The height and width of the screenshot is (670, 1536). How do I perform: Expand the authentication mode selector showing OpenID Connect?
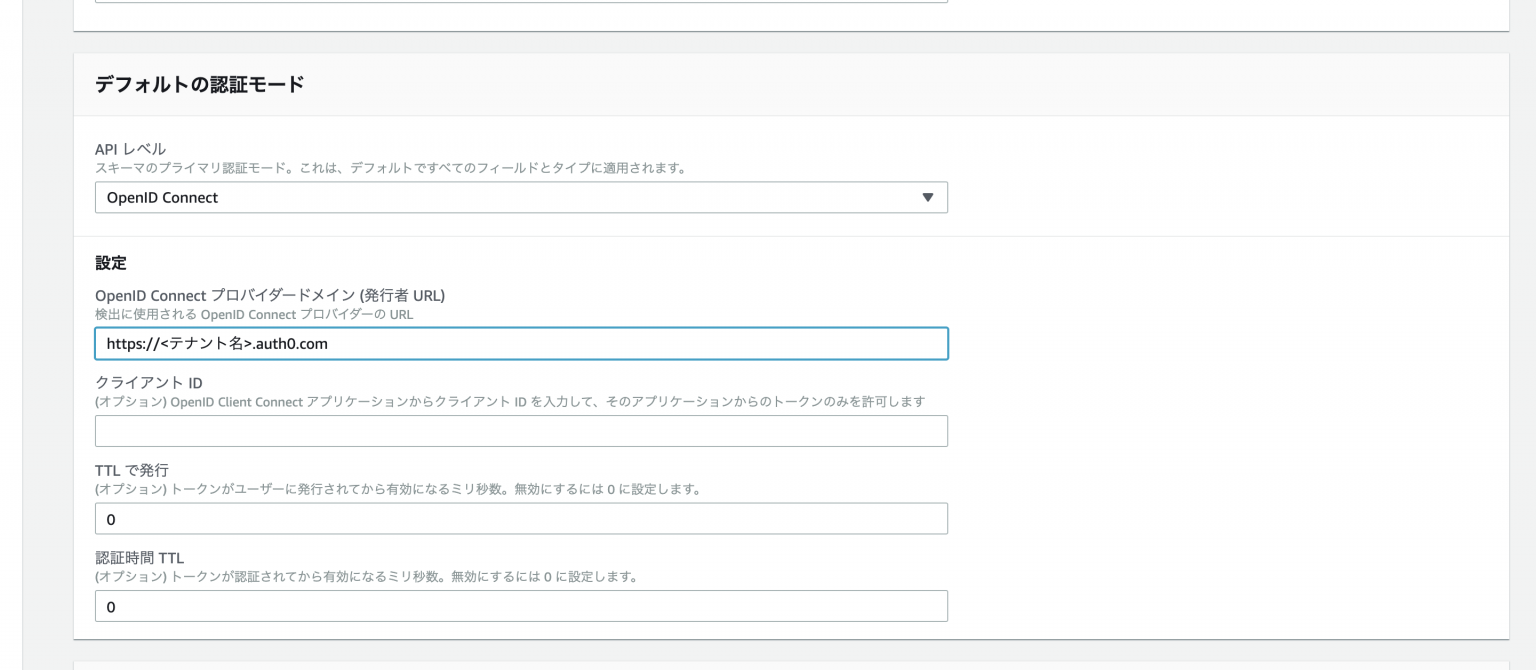(521, 197)
